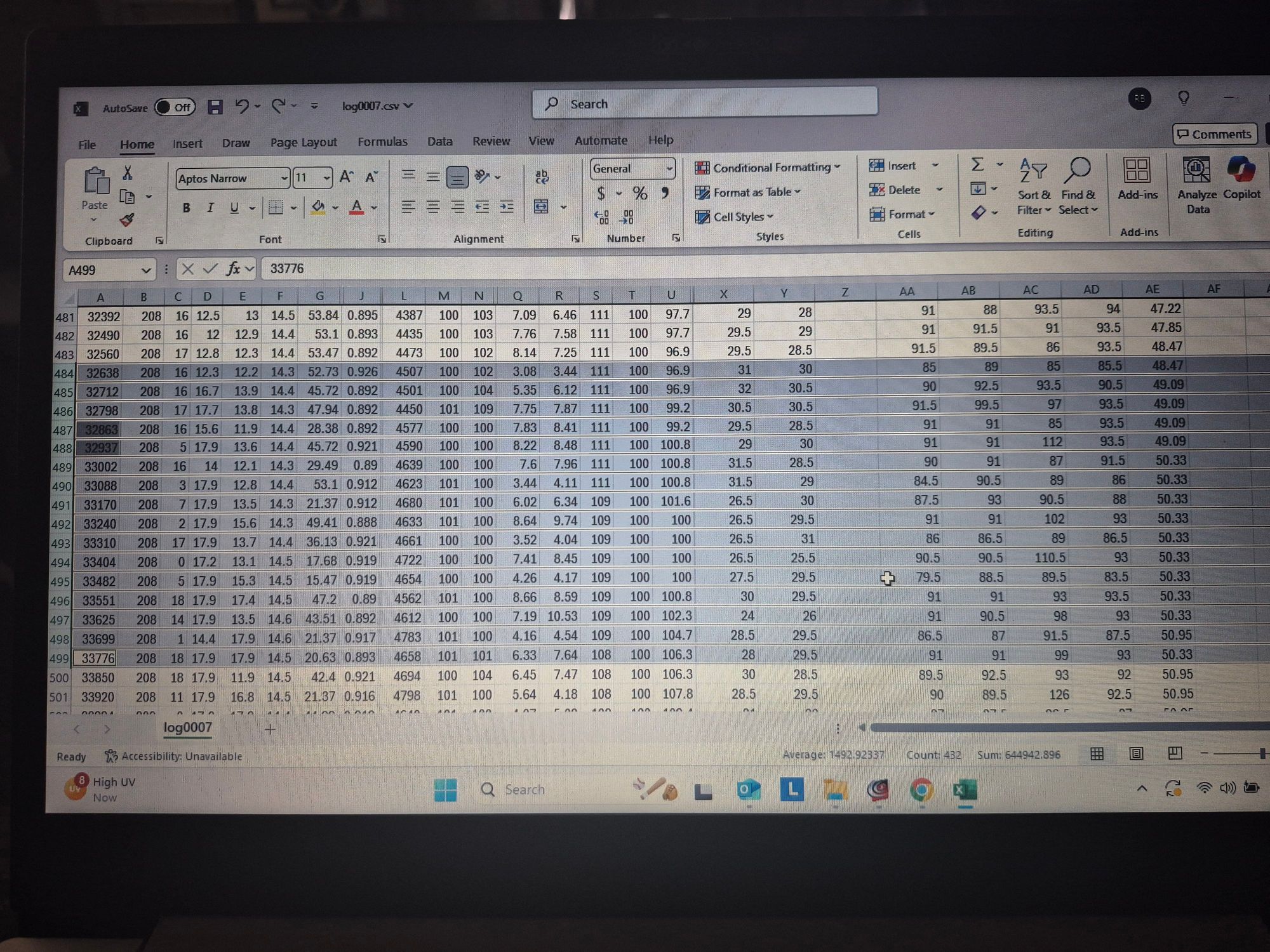
Task: Toggle the AutoSave switch
Action: [175, 107]
